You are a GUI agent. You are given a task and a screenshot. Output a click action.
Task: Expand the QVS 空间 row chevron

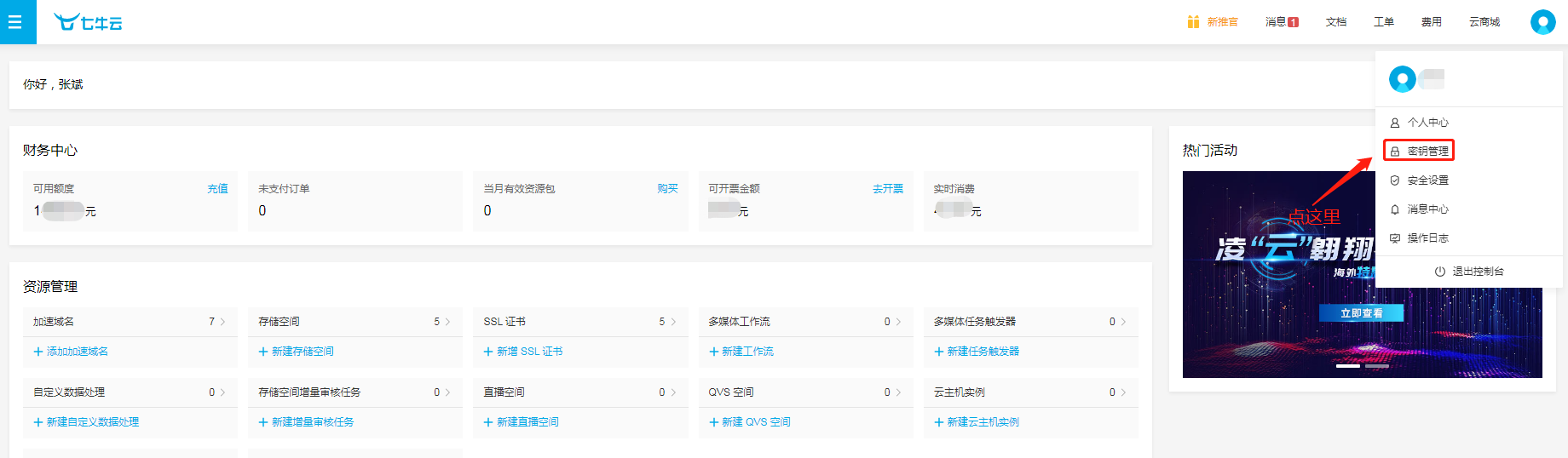[x=898, y=392]
